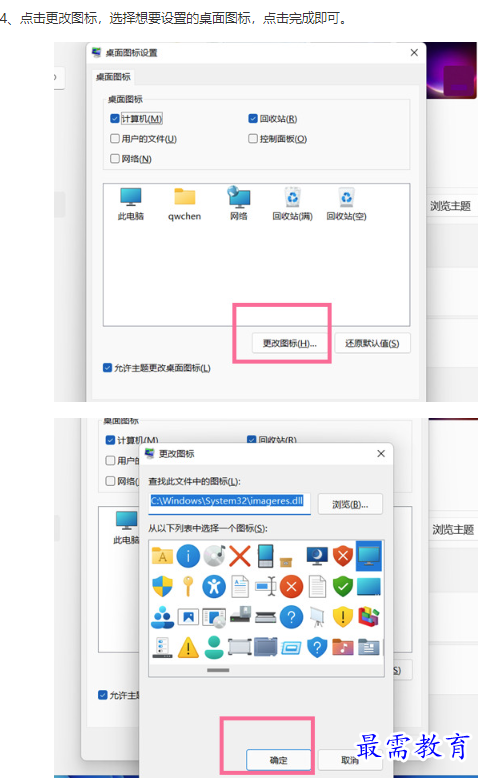
Task: Pick the text cursor rename field icon
Action: tap(266, 587)
